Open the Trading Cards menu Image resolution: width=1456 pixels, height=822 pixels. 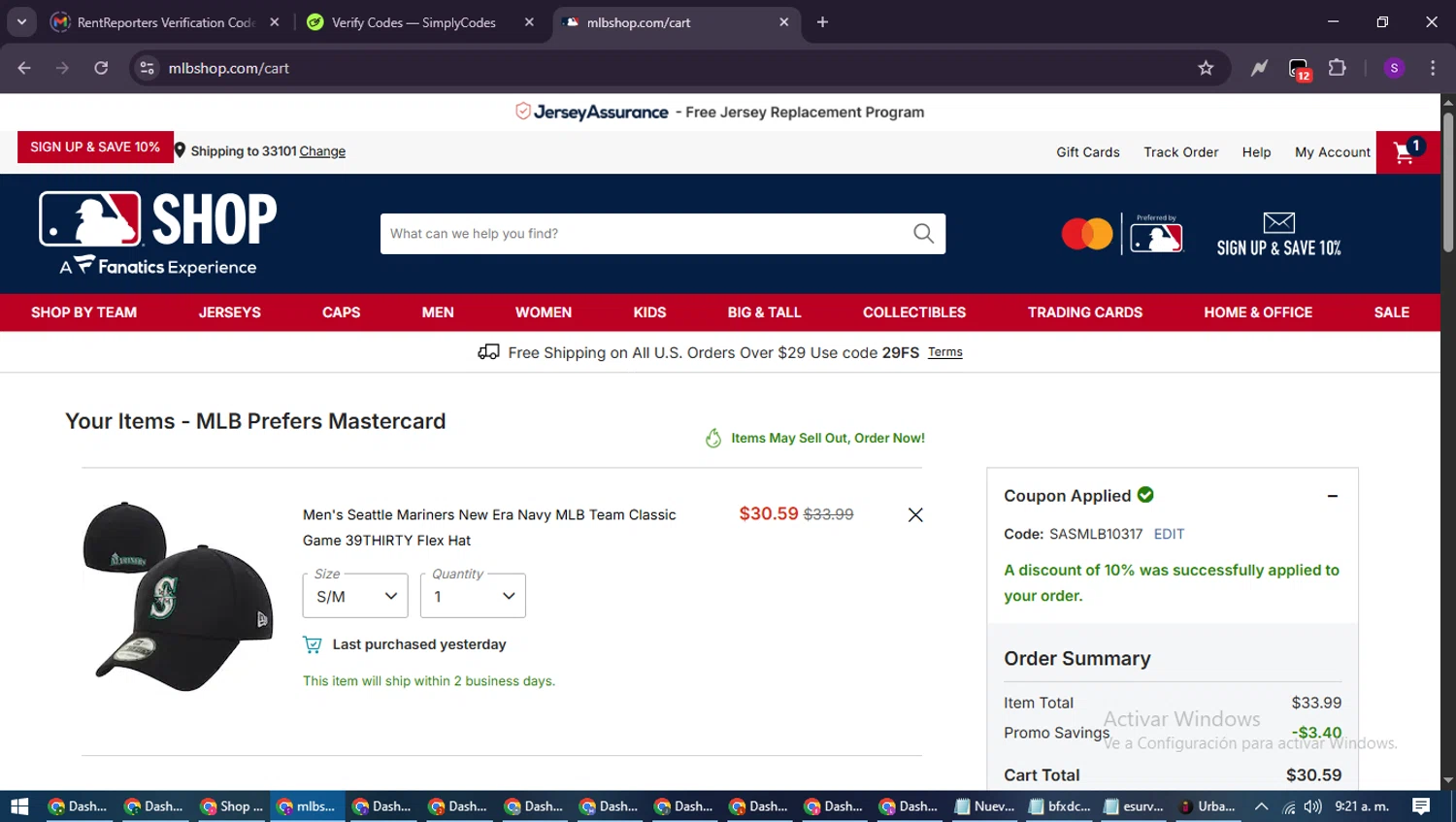tap(1085, 312)
